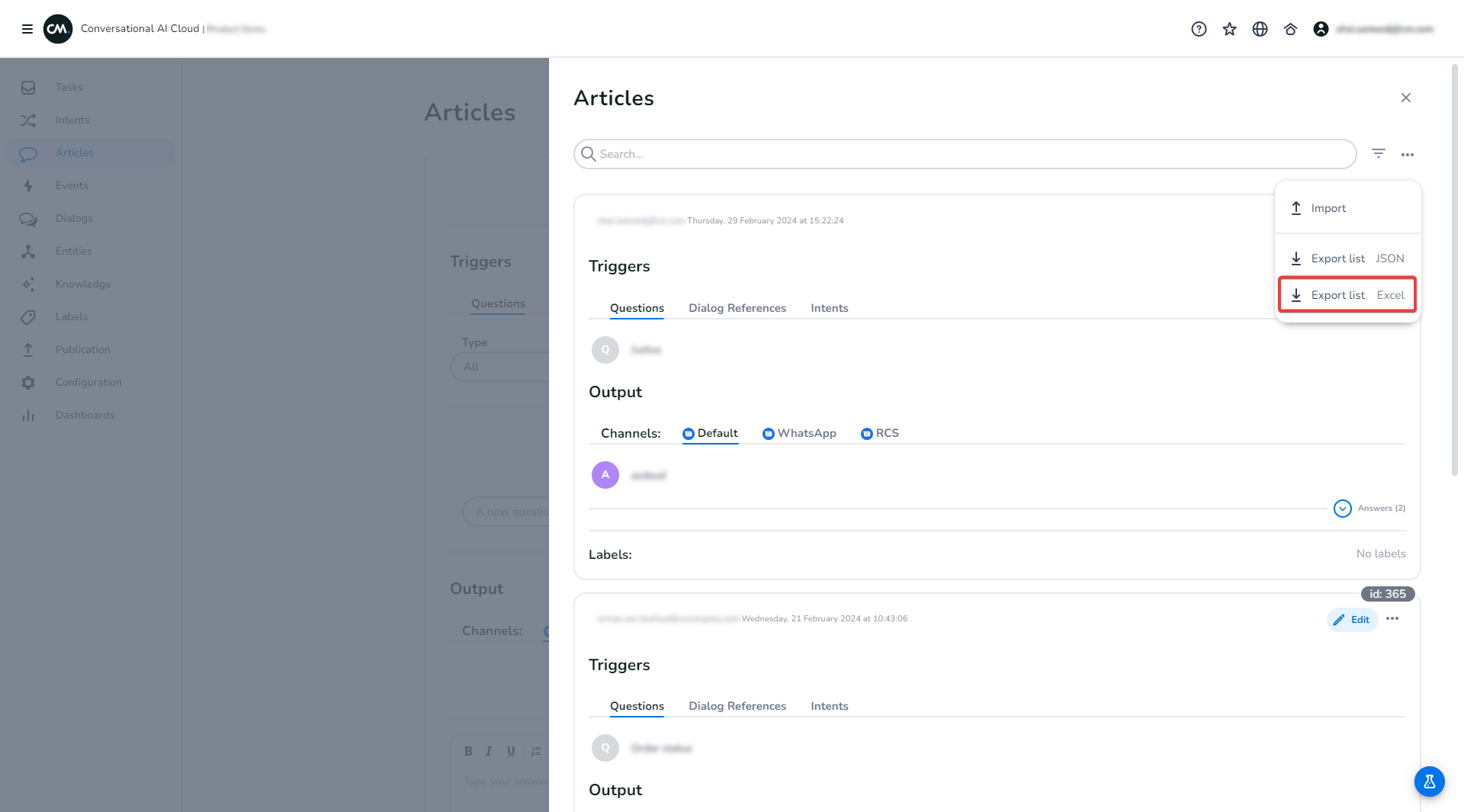The image size is (1464, 812).
Task: Click the help question mark icon
Action: (1199, 29)
